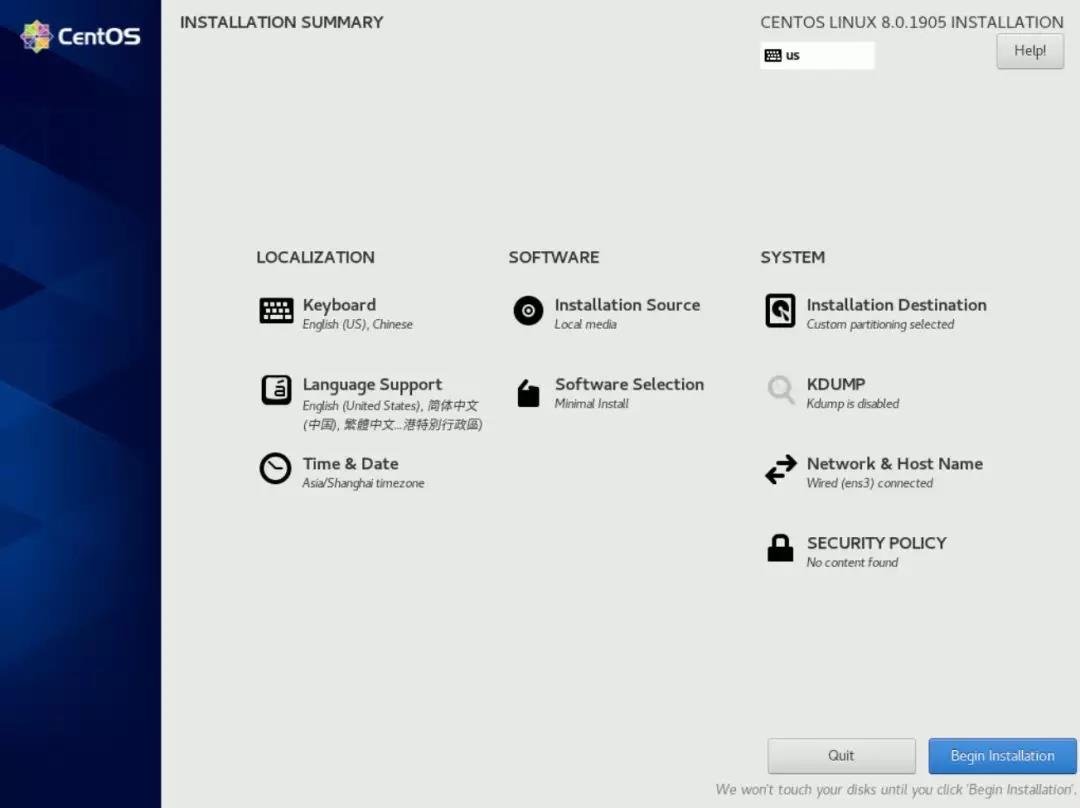Click the Begin Installation button
The image size is (1080, 808).
tap(1002, 756)
